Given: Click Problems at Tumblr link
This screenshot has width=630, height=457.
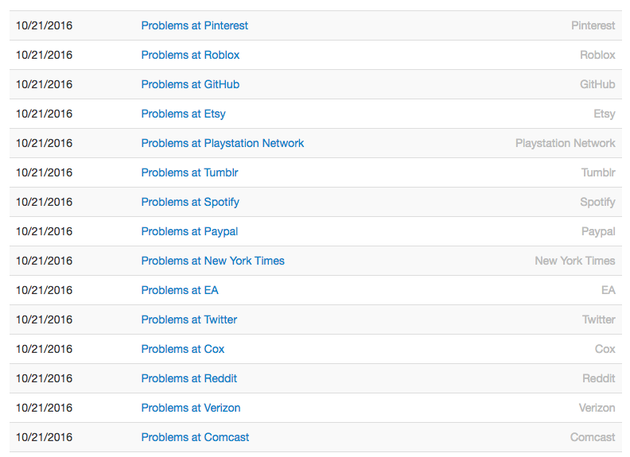Looking at the screenshot, I should (189, 172).
